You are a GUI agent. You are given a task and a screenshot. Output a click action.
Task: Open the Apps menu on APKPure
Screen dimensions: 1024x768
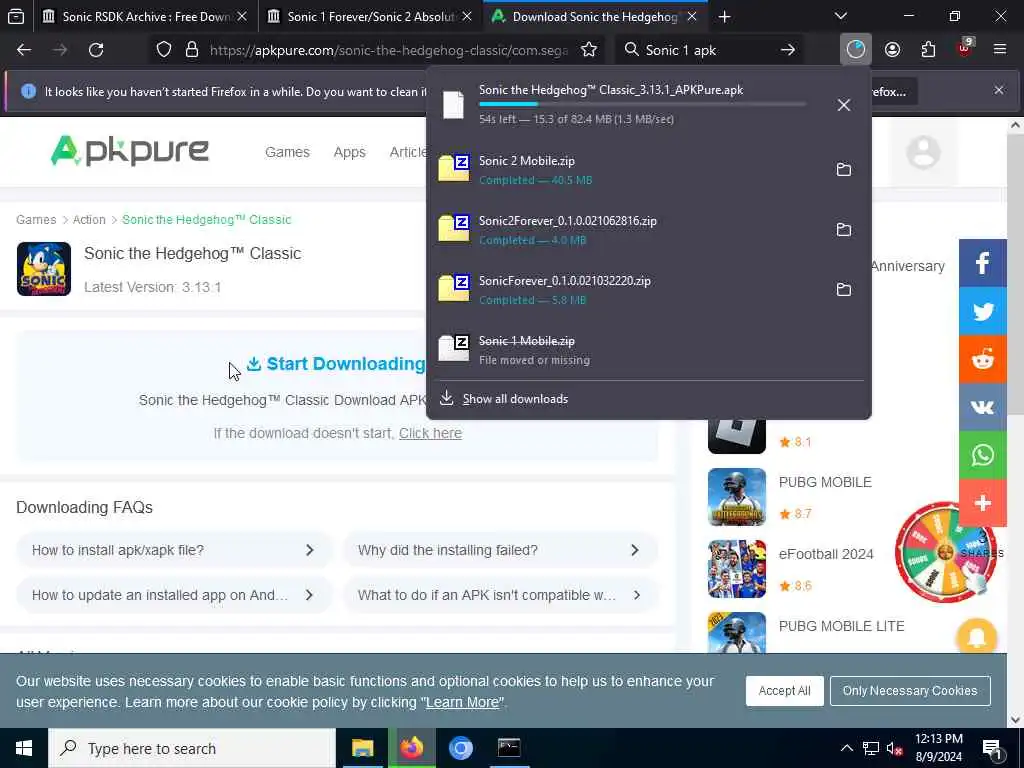tap(349, 152)
